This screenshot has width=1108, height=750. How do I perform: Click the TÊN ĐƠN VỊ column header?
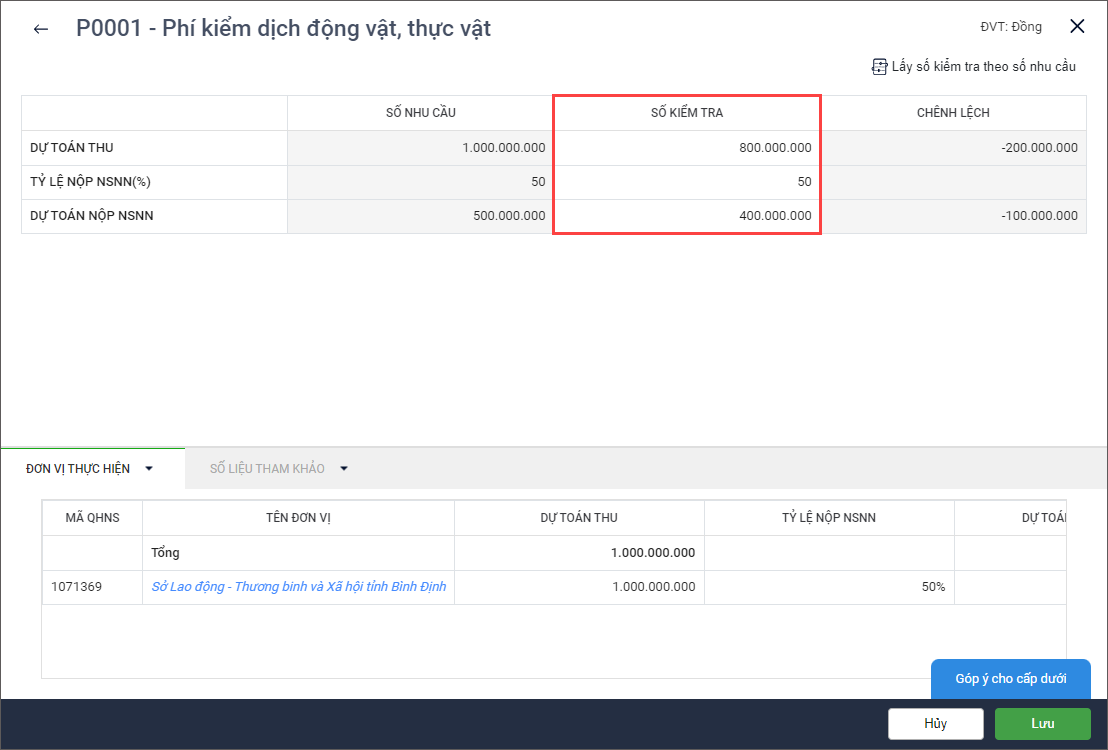pos(298,518)
